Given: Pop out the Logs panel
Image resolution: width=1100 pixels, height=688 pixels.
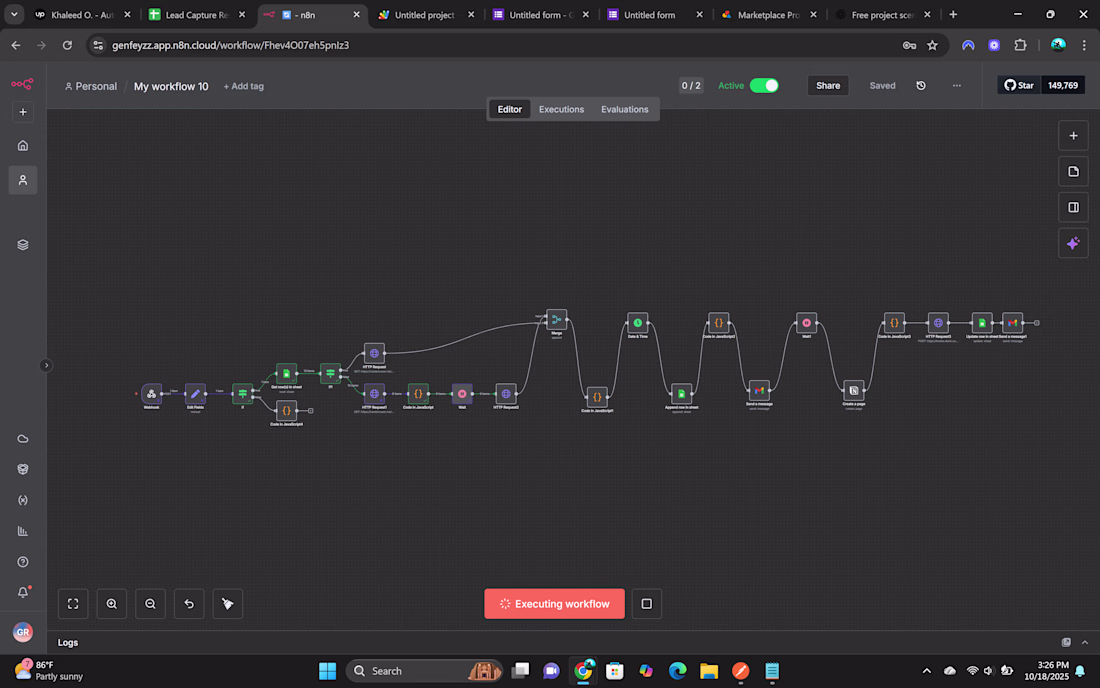Looking at the screenshot, I should [x=1066, y=642].
